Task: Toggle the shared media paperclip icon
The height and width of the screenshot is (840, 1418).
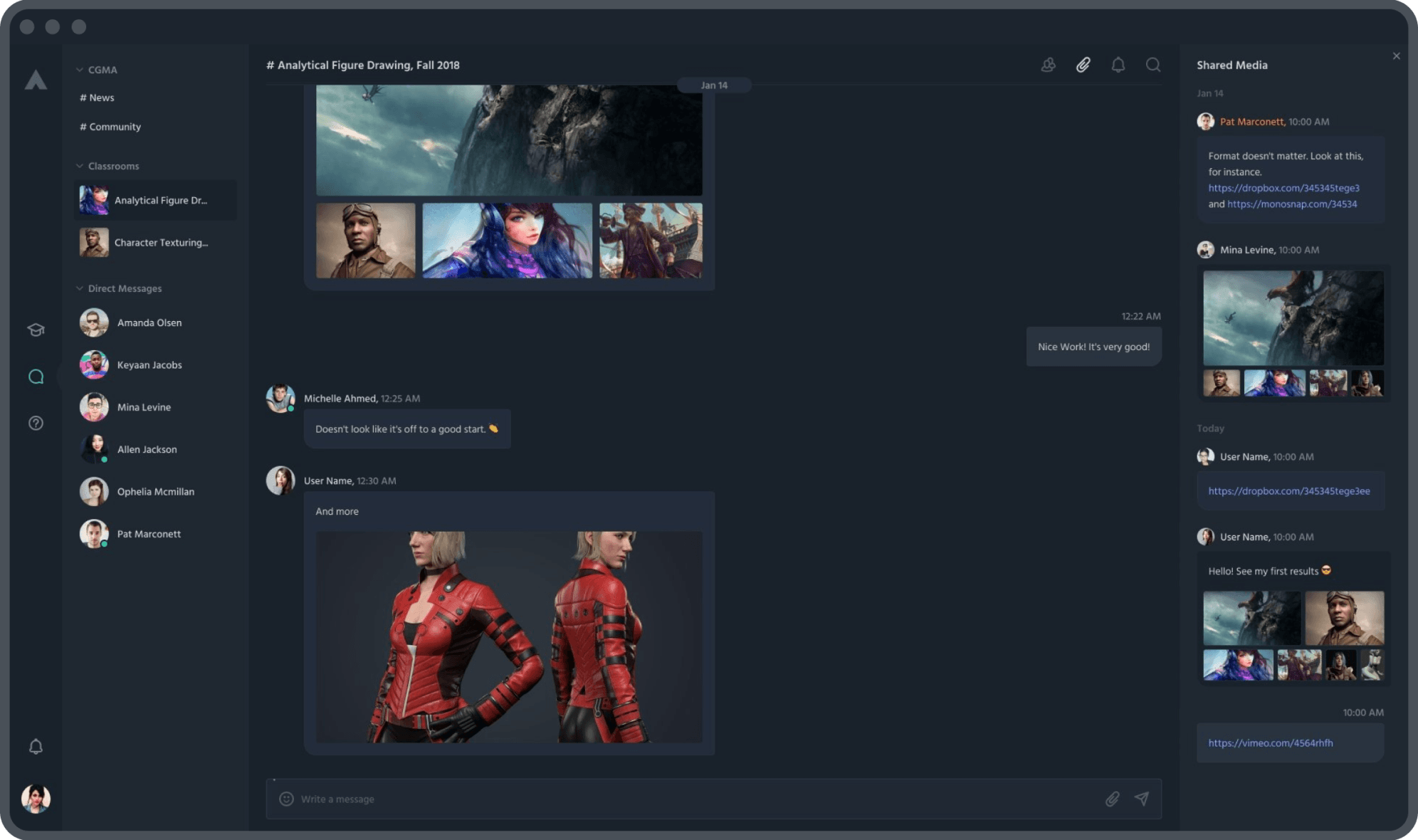Action: coord(1083,65)
